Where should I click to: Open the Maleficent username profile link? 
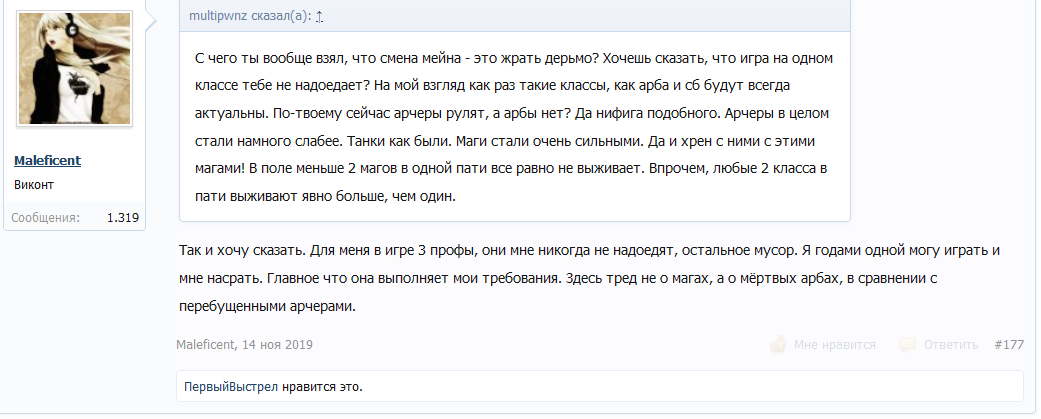47,160
